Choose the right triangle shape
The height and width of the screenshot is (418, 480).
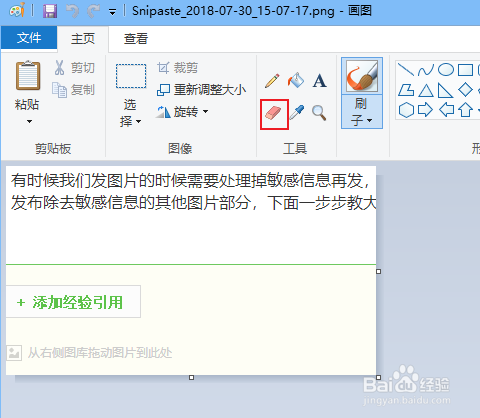point(445,90)
